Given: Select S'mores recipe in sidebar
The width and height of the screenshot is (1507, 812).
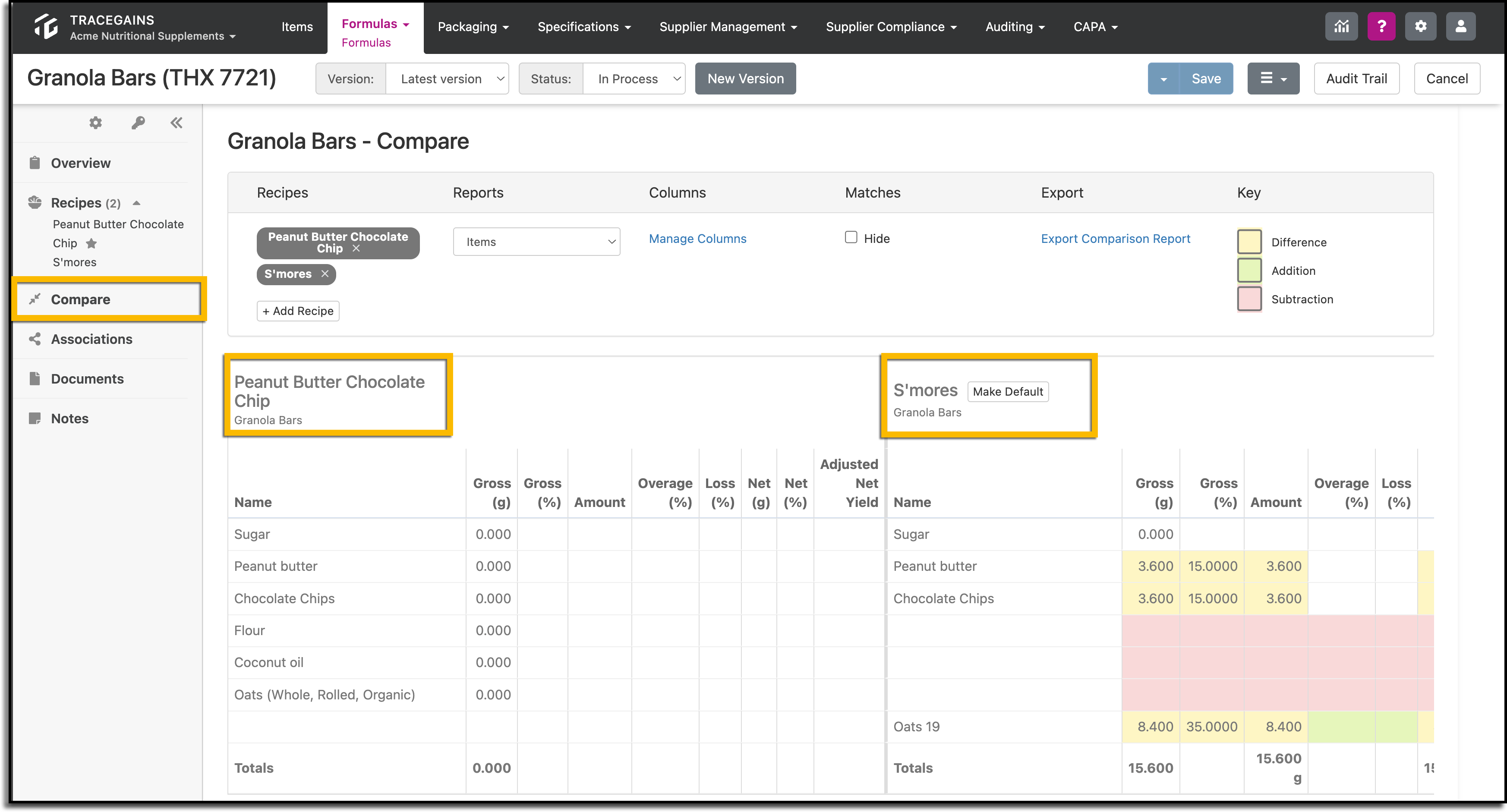Looking at the screenshot, I should pos(75,262).
